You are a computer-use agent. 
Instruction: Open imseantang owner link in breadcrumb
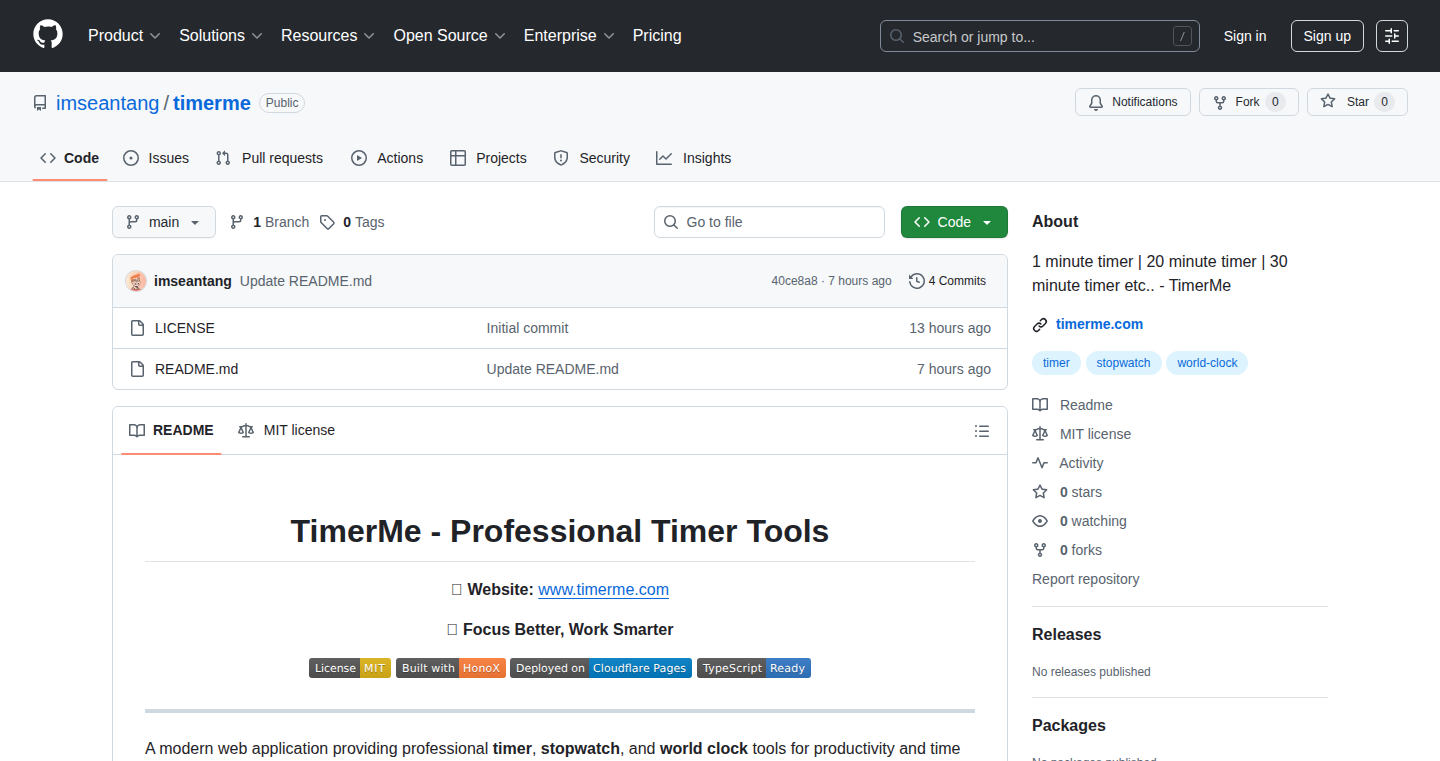click(x=108, y=103)
